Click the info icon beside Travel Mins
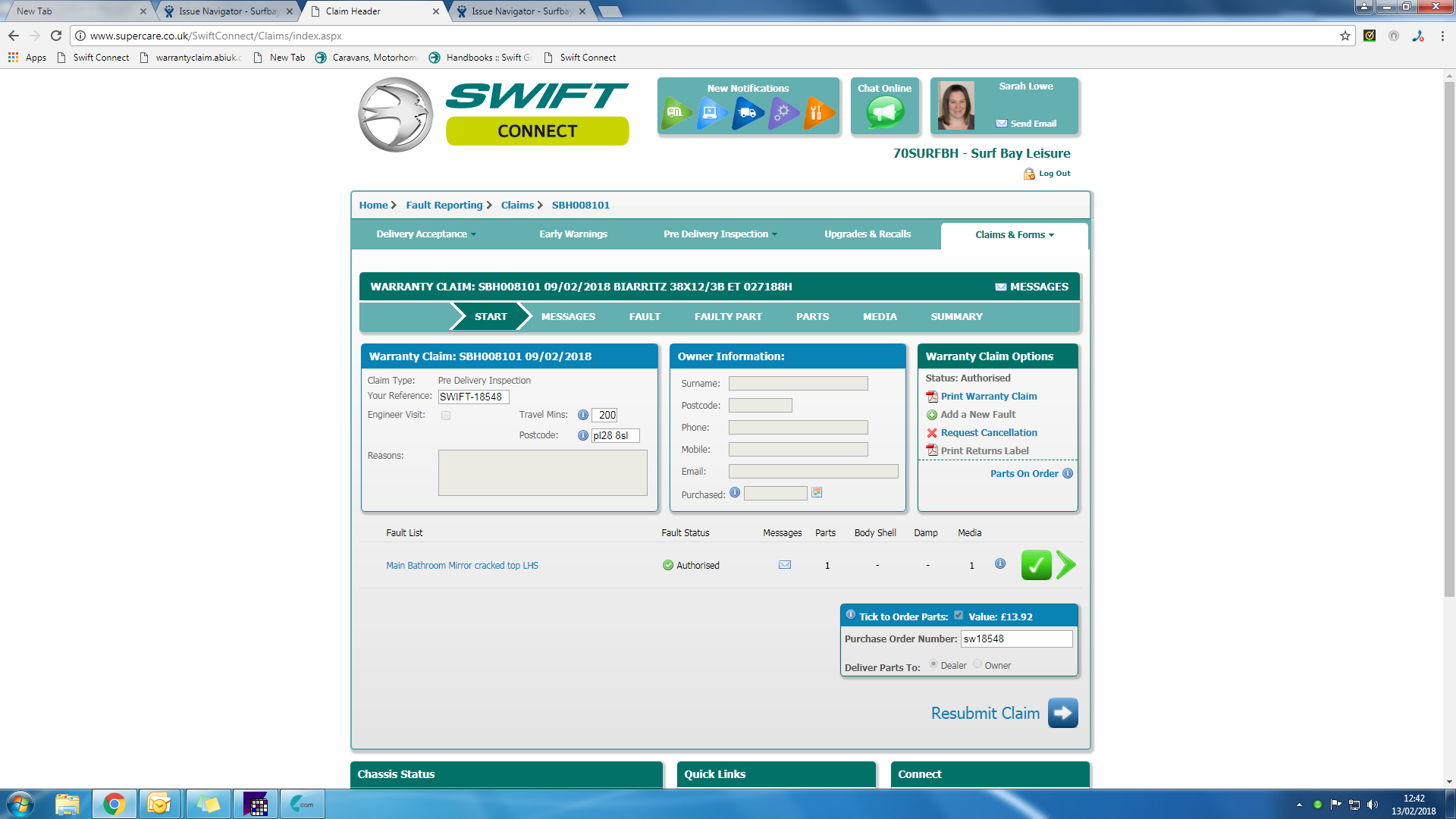Screen dimensions: 1456x819 [x=583, y=415]
